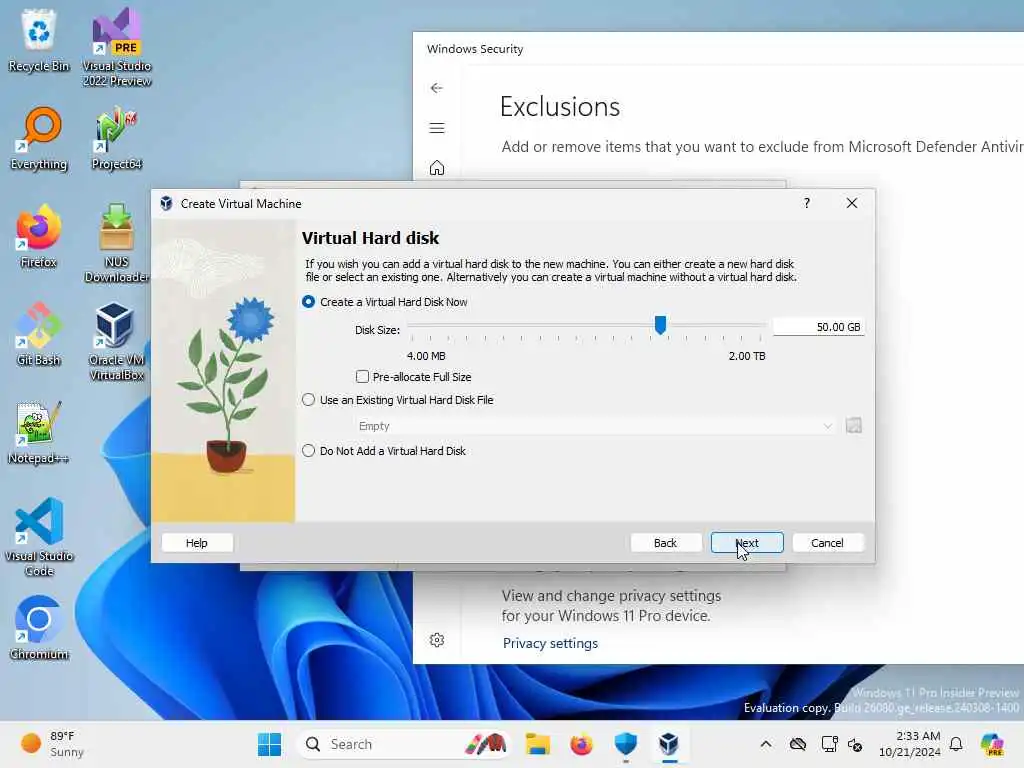This screenshot has width=1024, height=768.
Task: Cancel the Create Virtual Machine wizard
Action: (827, 543)
